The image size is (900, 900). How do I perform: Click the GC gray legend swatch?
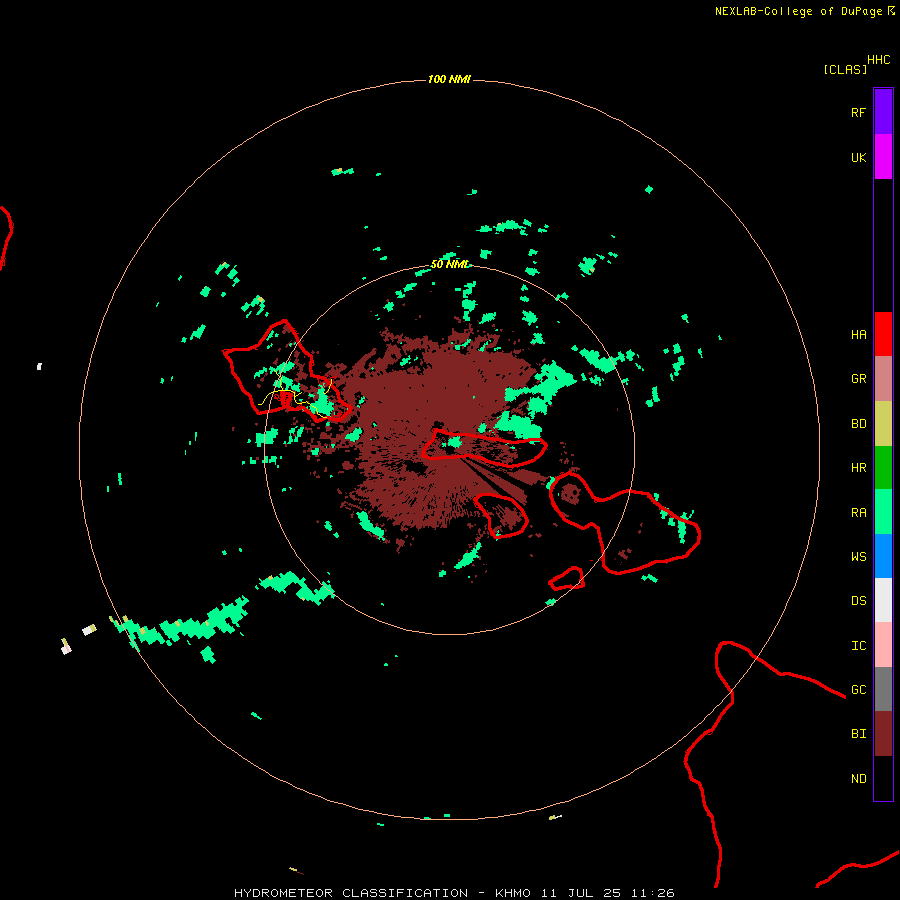(883, 689)
